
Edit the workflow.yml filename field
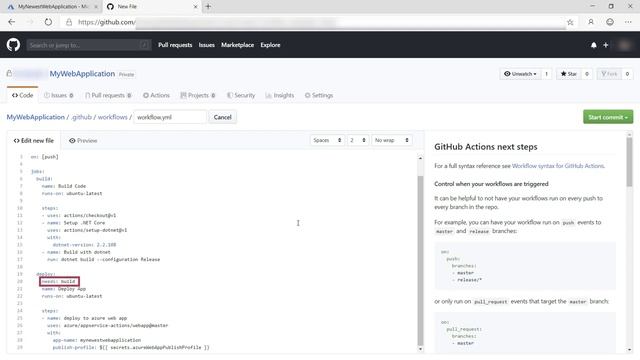tap(170, 117)
